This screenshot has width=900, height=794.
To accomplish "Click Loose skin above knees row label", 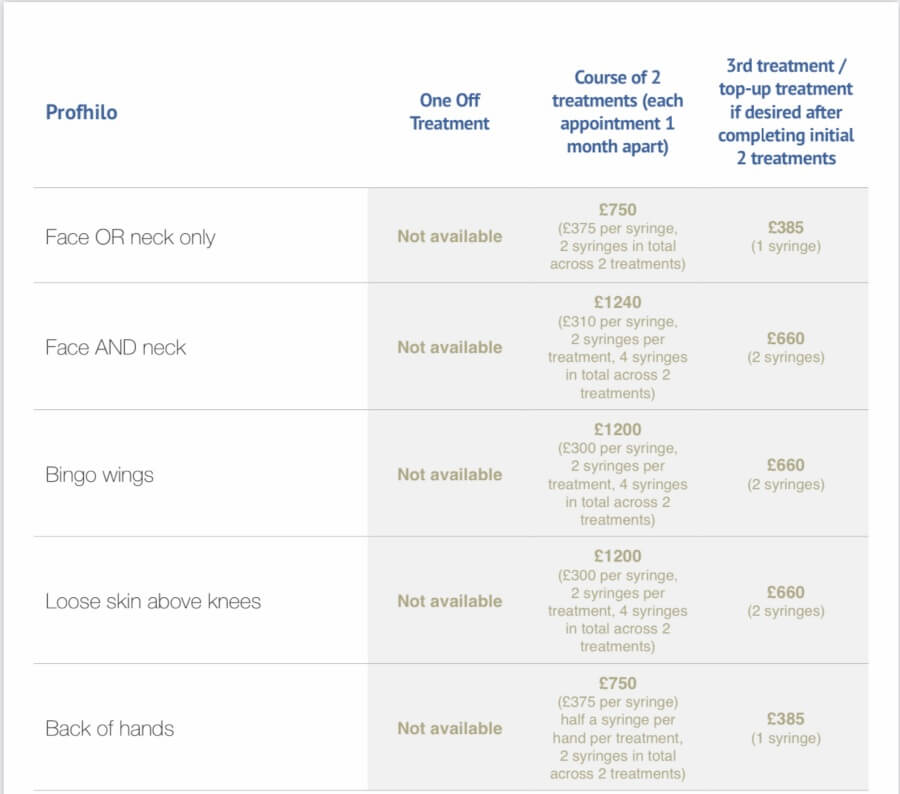I will pos(153,601).
